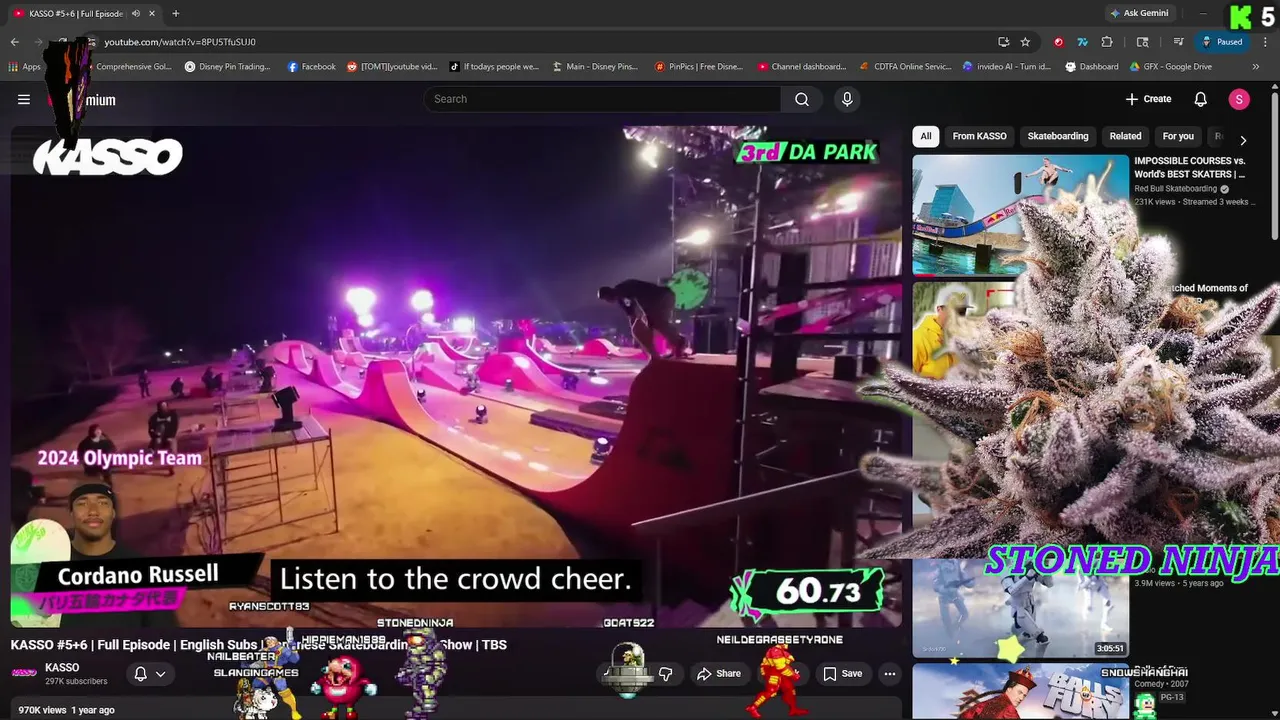Focus the YouTube Search field

[602, 99]
